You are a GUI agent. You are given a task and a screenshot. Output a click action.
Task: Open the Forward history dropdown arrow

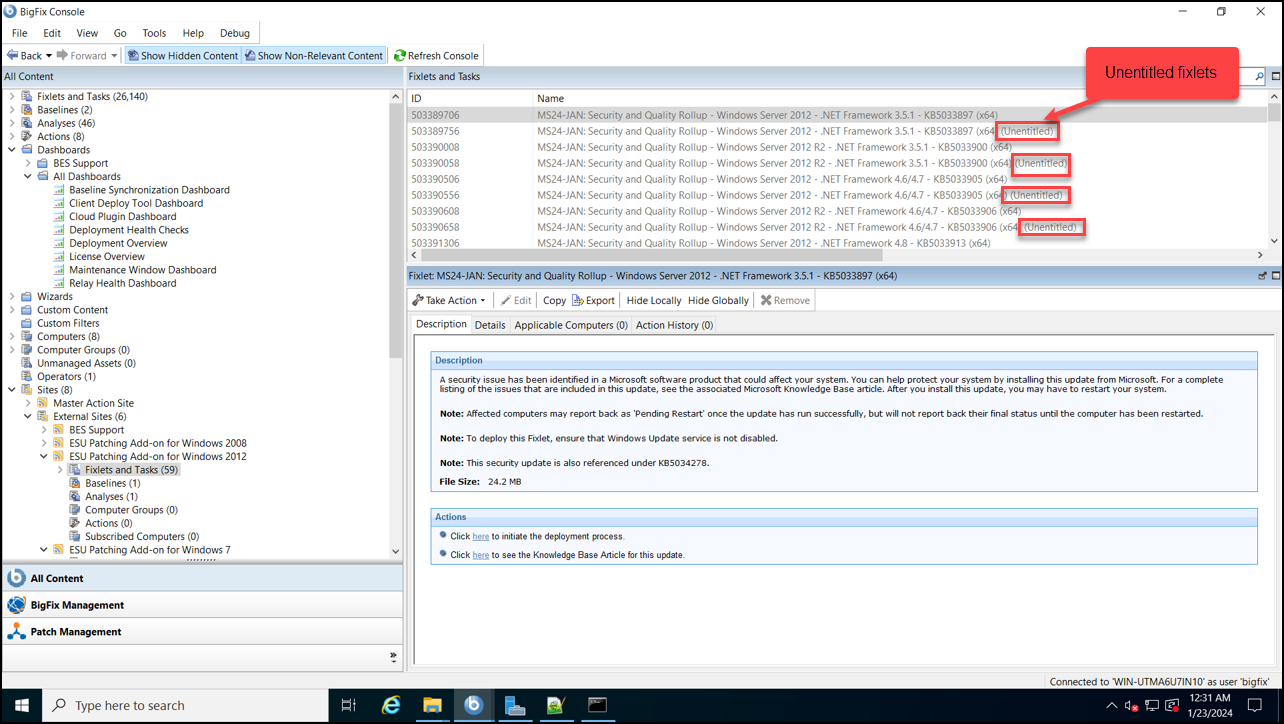tap(115, 56)
